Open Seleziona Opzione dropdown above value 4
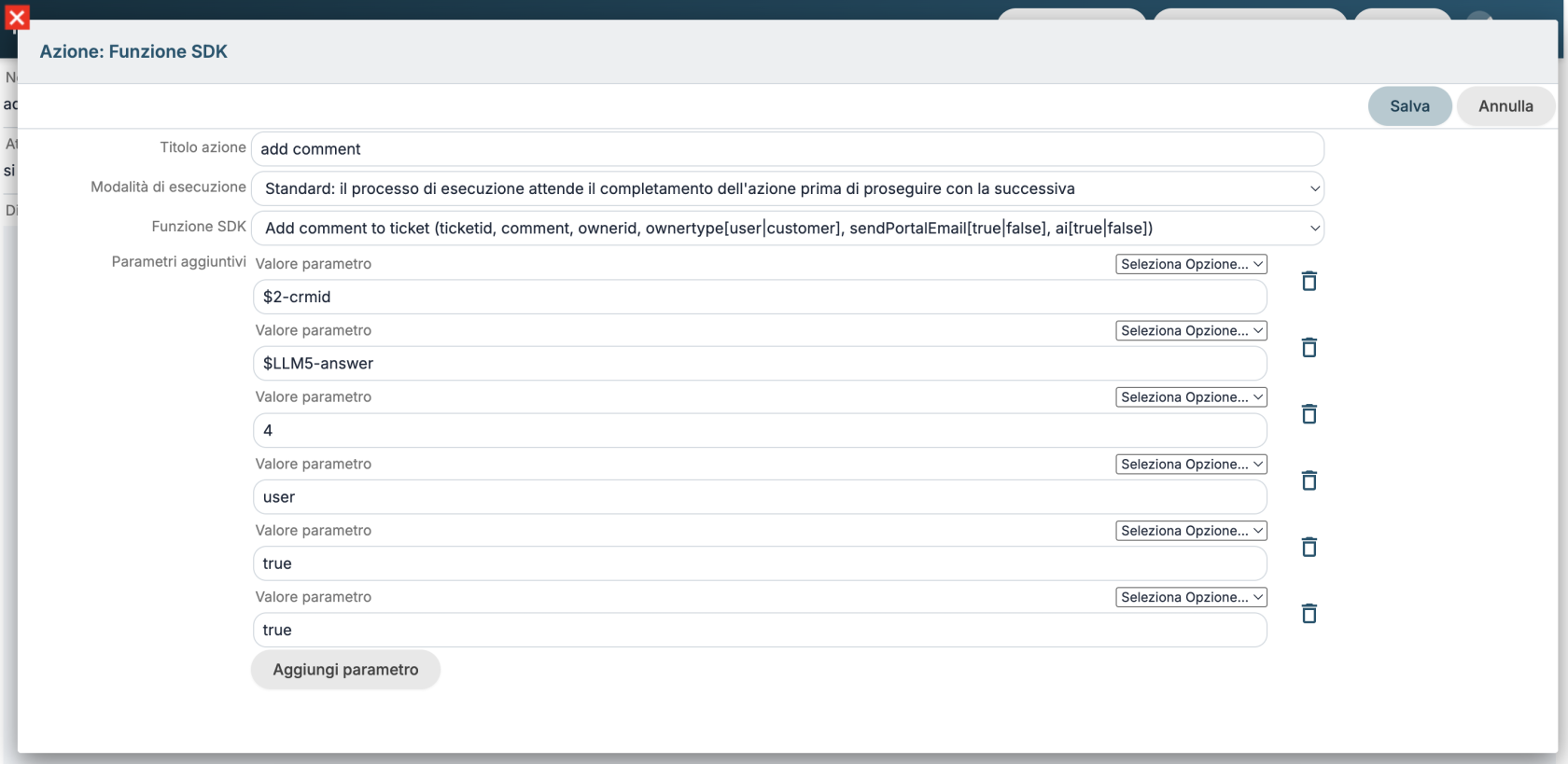 [x=1191, y=397]
